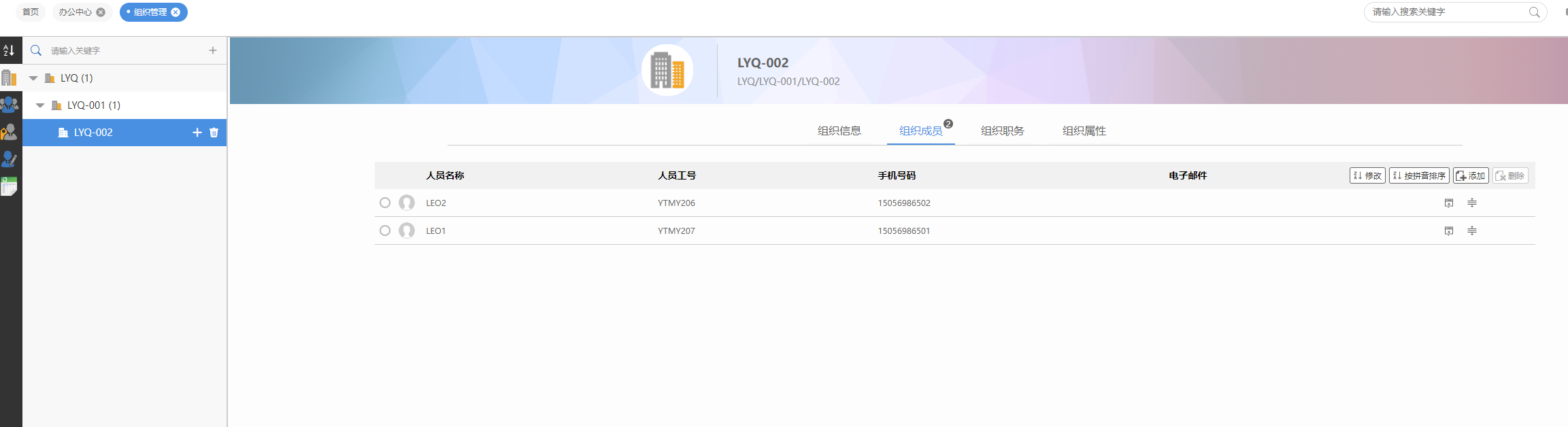Image resolution: width=1568 pixels, height=427 pixels.
Task: Select the LYQ (1) tree item
Action: tap(124, 78)
